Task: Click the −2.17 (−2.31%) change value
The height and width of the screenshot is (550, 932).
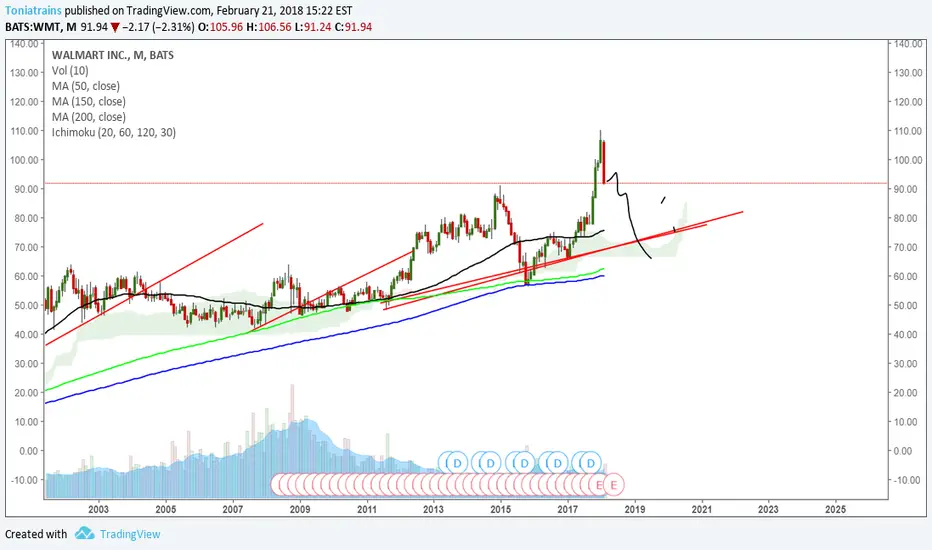Action: [158, 27]
